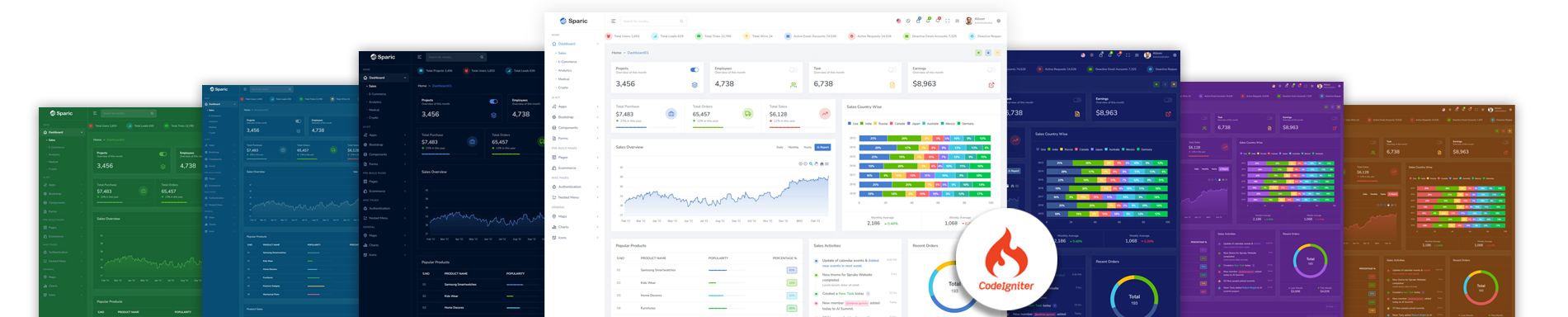Select Sales submenu item in white dashboard
Image resolution: width=1568 pixels, height=317 pixels.
[x=562, y=53]
